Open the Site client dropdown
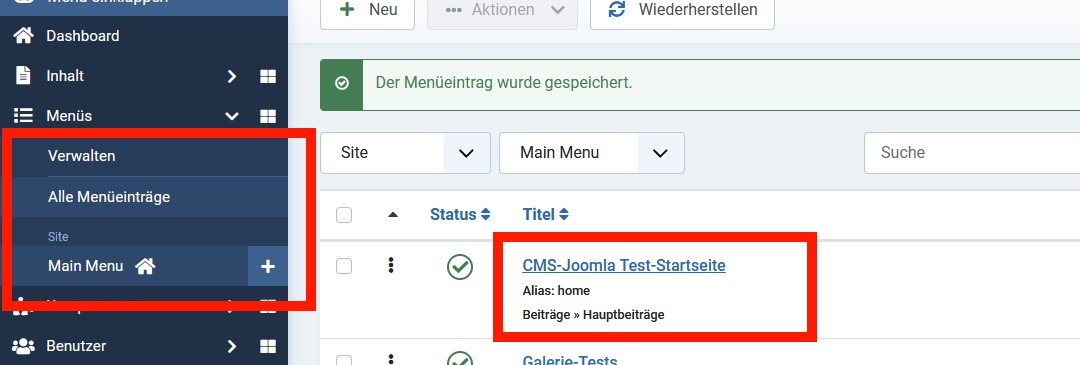Screen dimensions: 1080x365 coord(405,153)
